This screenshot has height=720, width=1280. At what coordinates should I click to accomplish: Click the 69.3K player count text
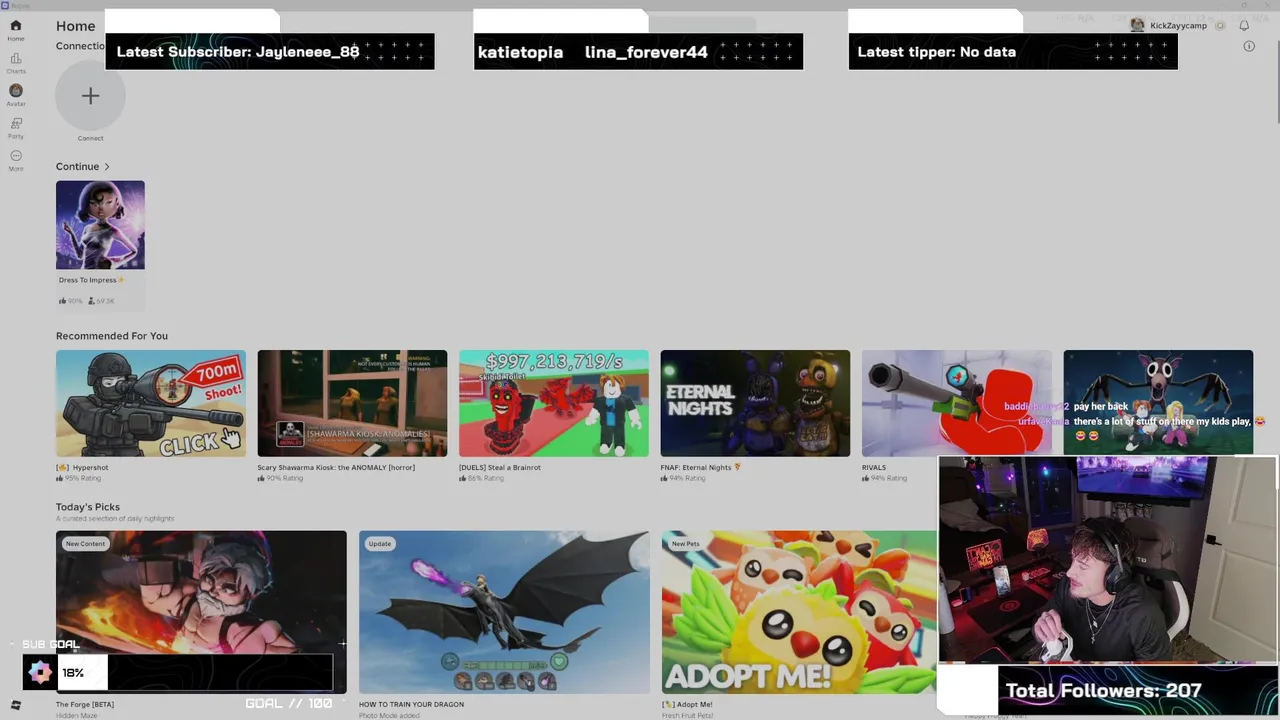pyautogui.click(x=106, y=300)
